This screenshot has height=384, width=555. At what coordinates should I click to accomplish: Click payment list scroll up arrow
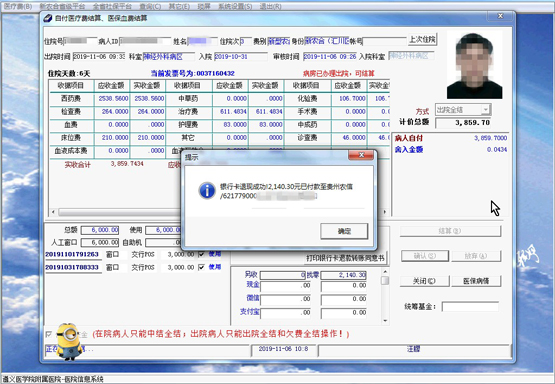click(x=385, y=272)
